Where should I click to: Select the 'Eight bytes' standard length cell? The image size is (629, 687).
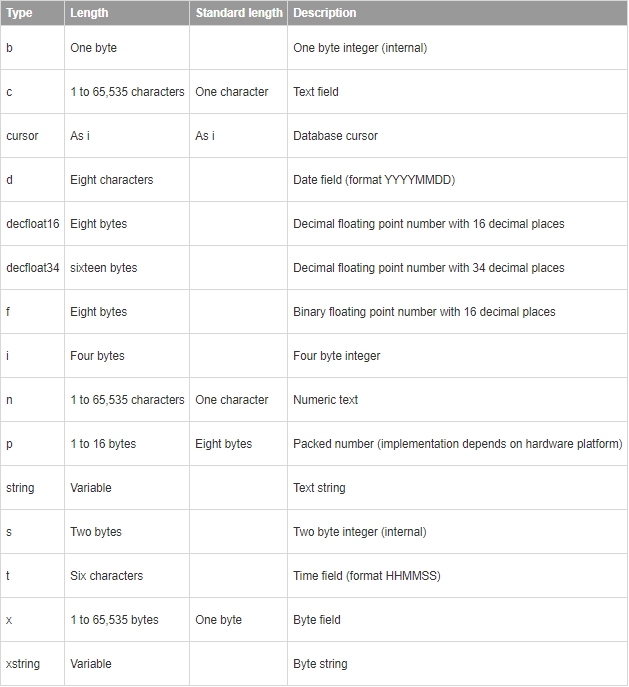pos(224,444)
